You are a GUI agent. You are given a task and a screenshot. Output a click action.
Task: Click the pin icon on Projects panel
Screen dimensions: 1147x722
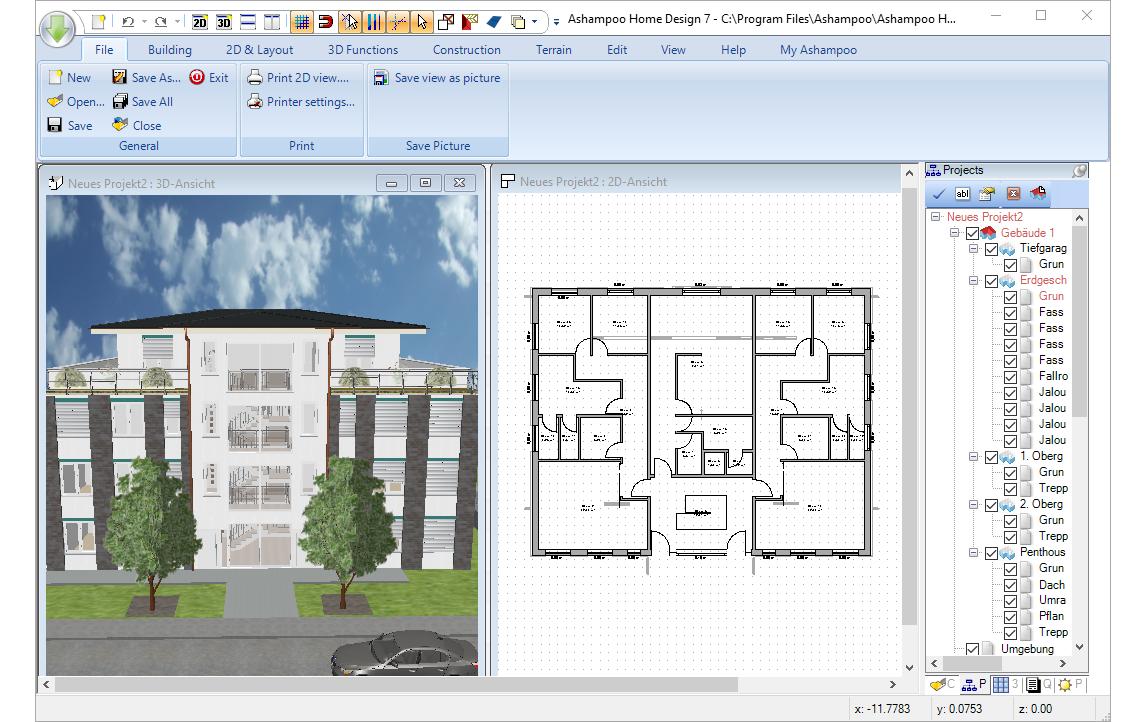pos(1079,171)
